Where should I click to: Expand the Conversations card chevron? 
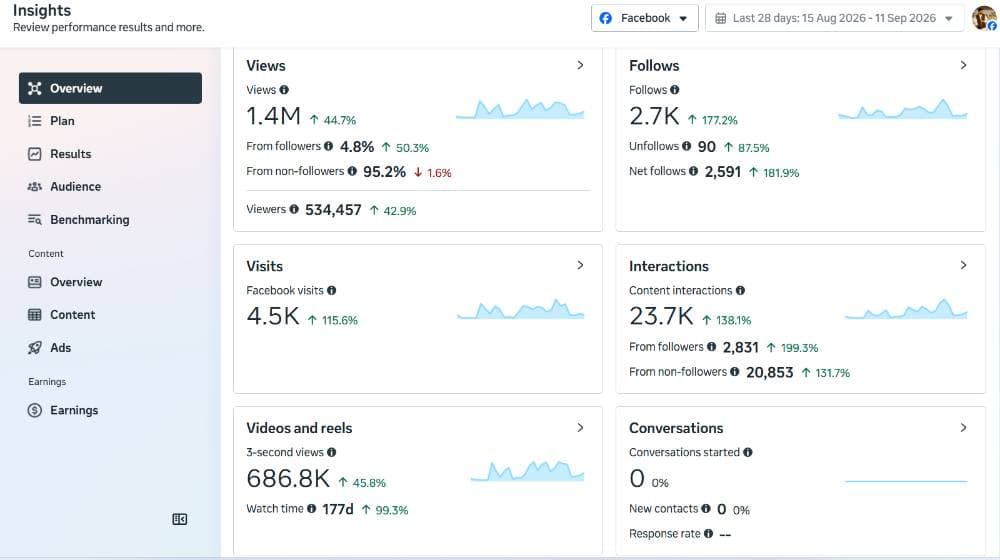963,427
